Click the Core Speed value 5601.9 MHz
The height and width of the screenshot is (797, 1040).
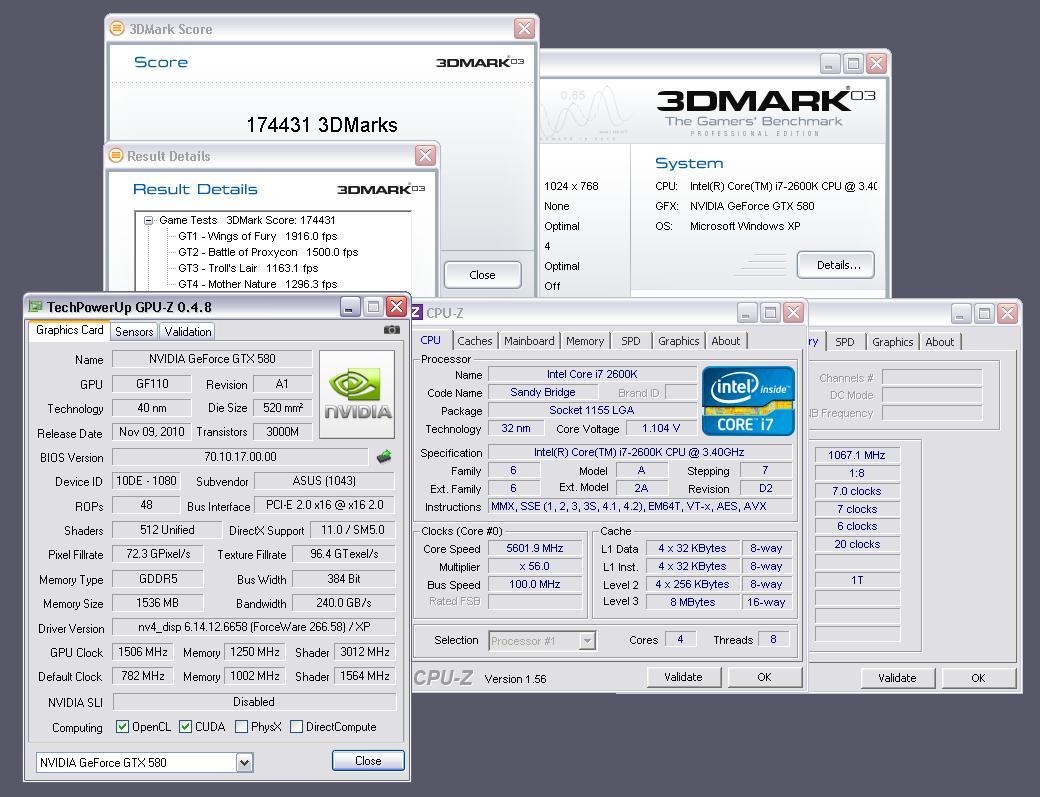pos(535,548)
